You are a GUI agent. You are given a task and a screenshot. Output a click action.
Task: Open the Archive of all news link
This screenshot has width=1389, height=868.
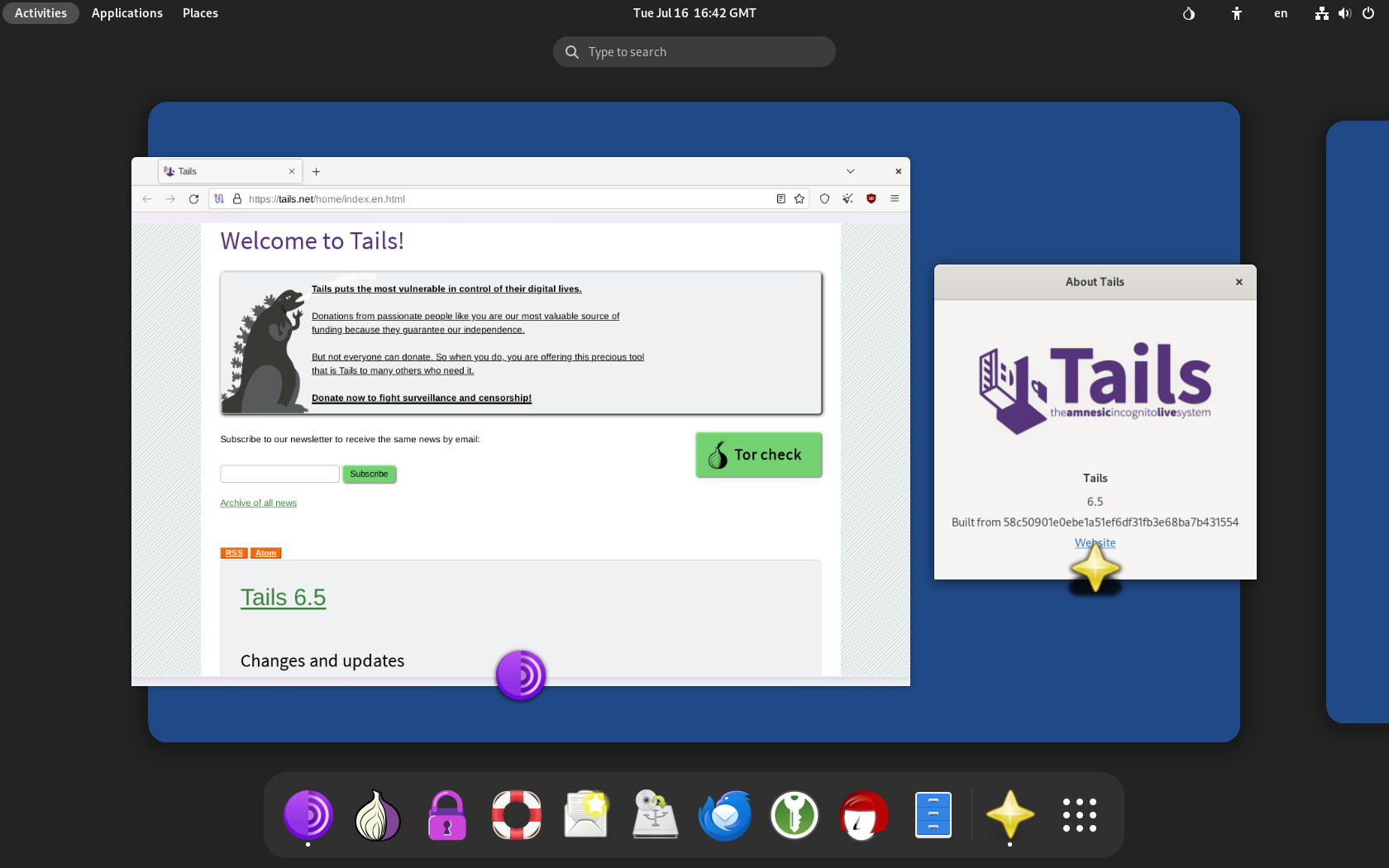pos(258,503)
